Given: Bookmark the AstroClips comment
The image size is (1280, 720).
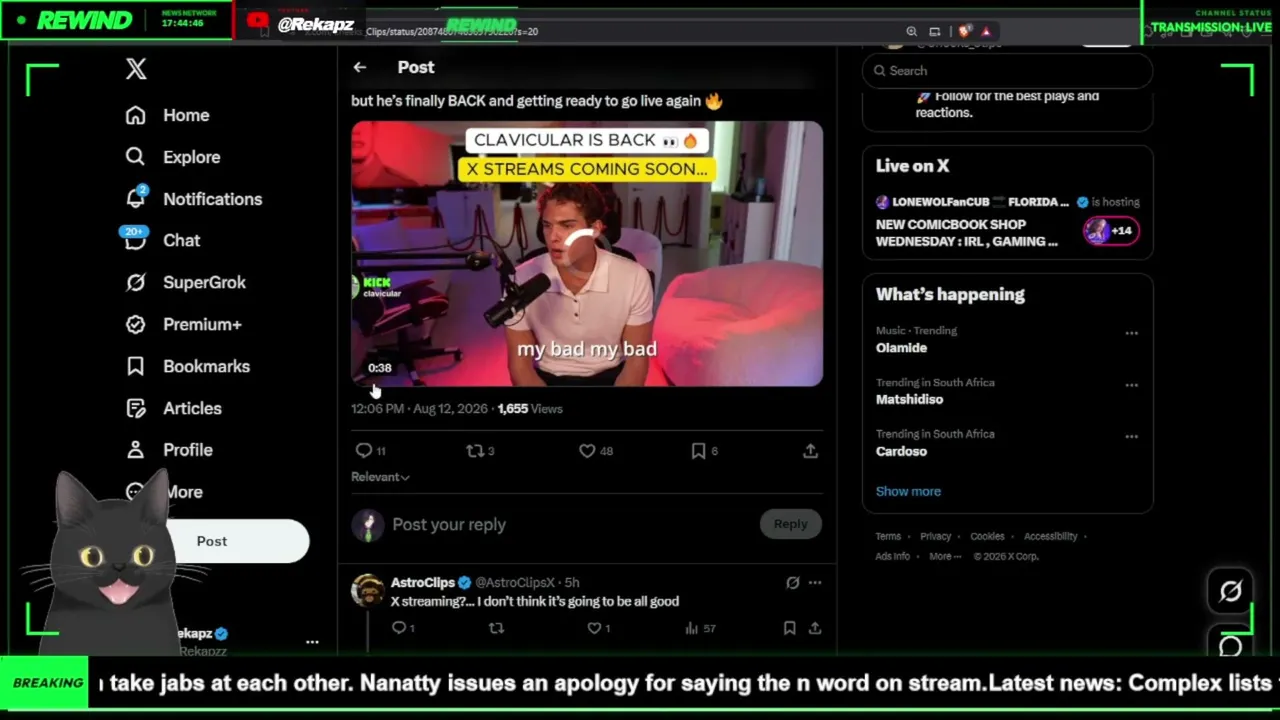Looking at the screenshot, I should click(x=789, y=628).
